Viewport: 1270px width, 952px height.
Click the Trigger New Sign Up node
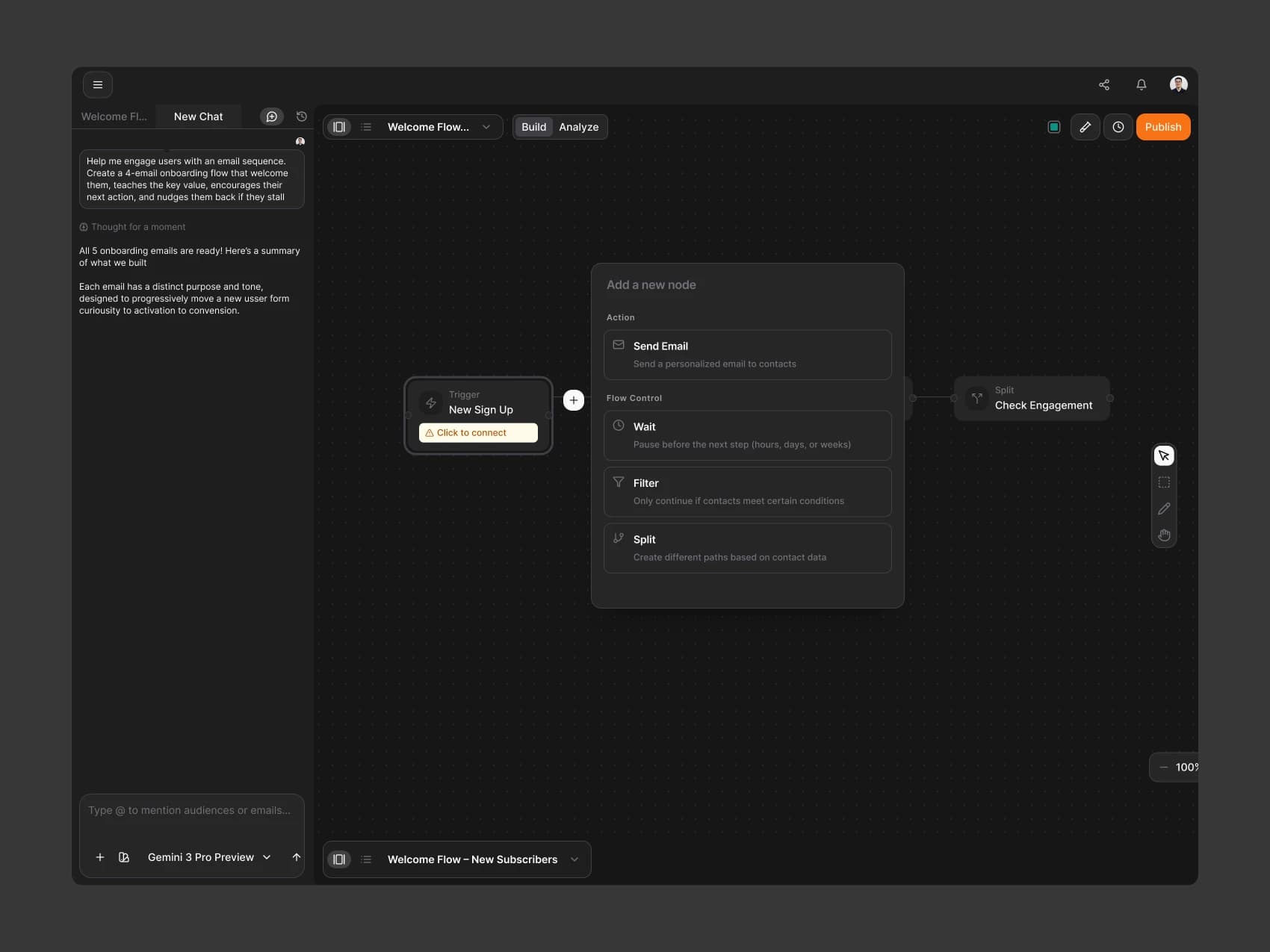(478, 416)
